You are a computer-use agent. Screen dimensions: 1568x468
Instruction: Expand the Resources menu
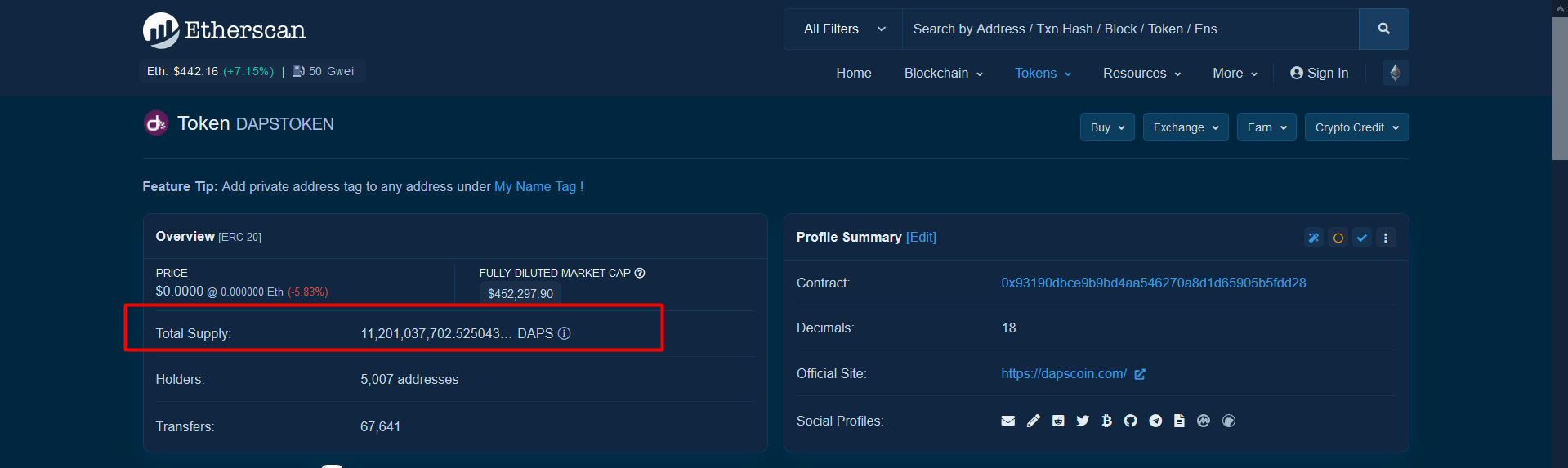click(x=1141, y=73)
